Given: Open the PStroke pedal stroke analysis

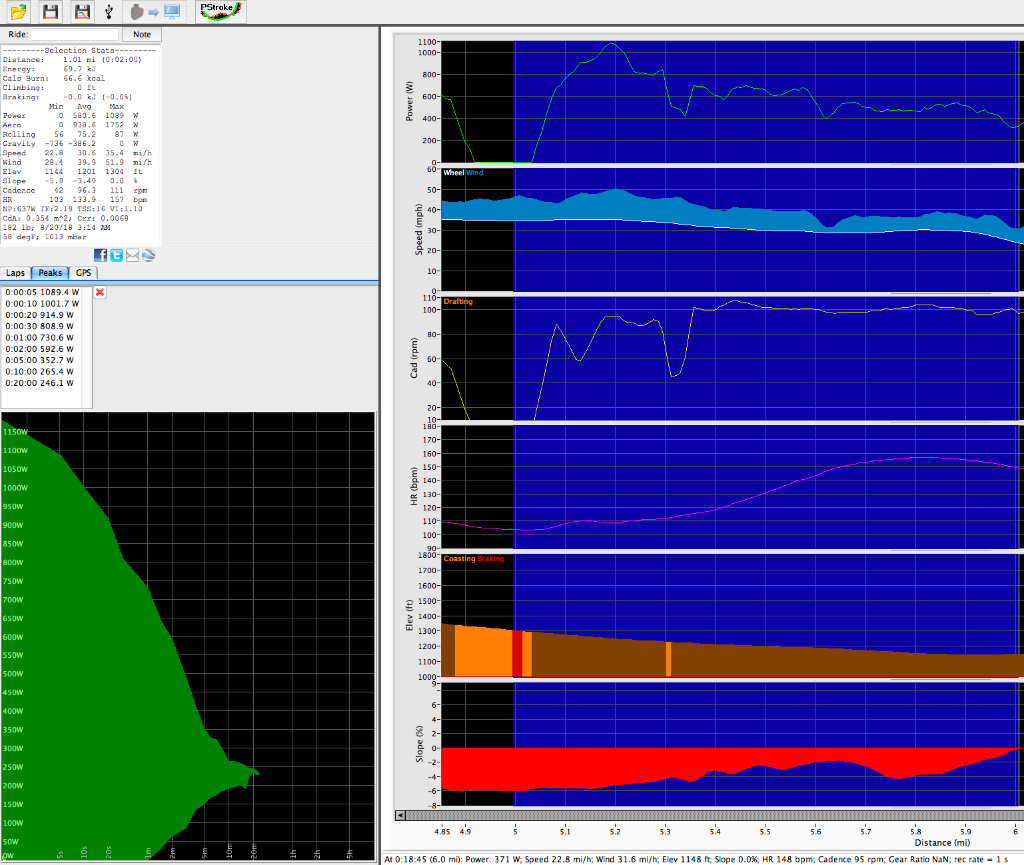Looking at the screenshot, I should 220,12.
